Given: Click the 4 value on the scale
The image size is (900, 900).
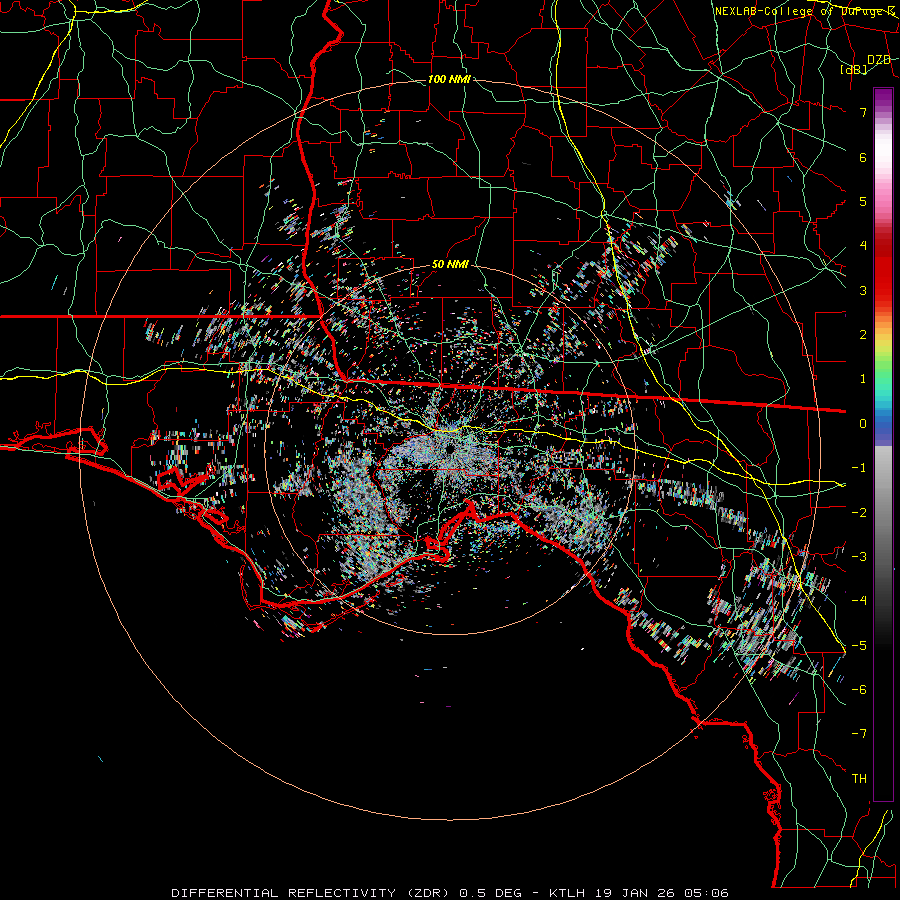Looking at the screenshot, I should pos(863,246).
